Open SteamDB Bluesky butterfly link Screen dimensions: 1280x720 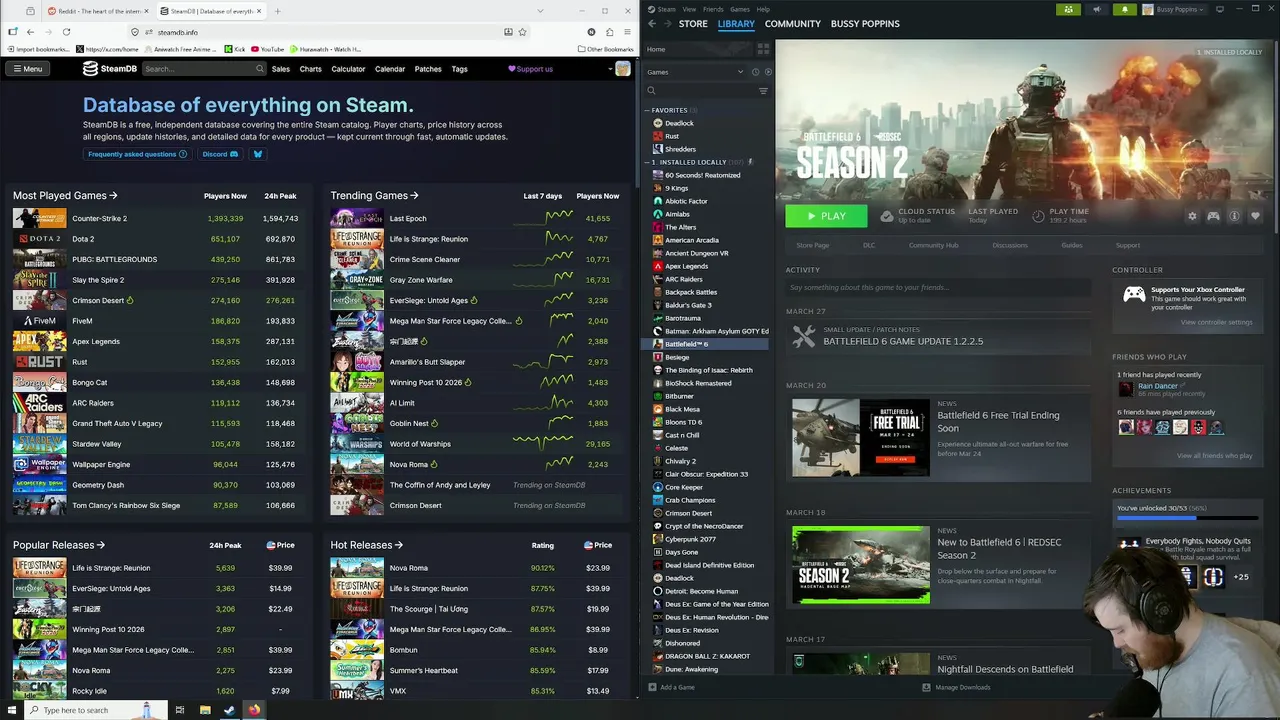point(257,154)
